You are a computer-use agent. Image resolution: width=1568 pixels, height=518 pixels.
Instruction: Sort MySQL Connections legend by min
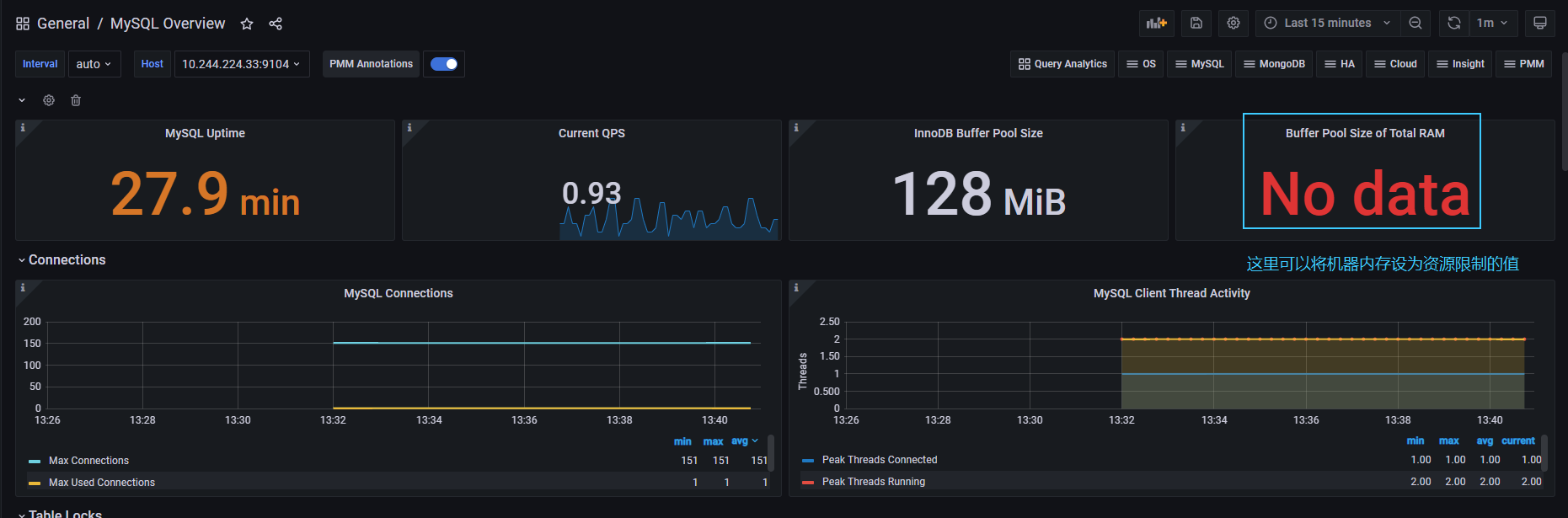click(682, 441)
